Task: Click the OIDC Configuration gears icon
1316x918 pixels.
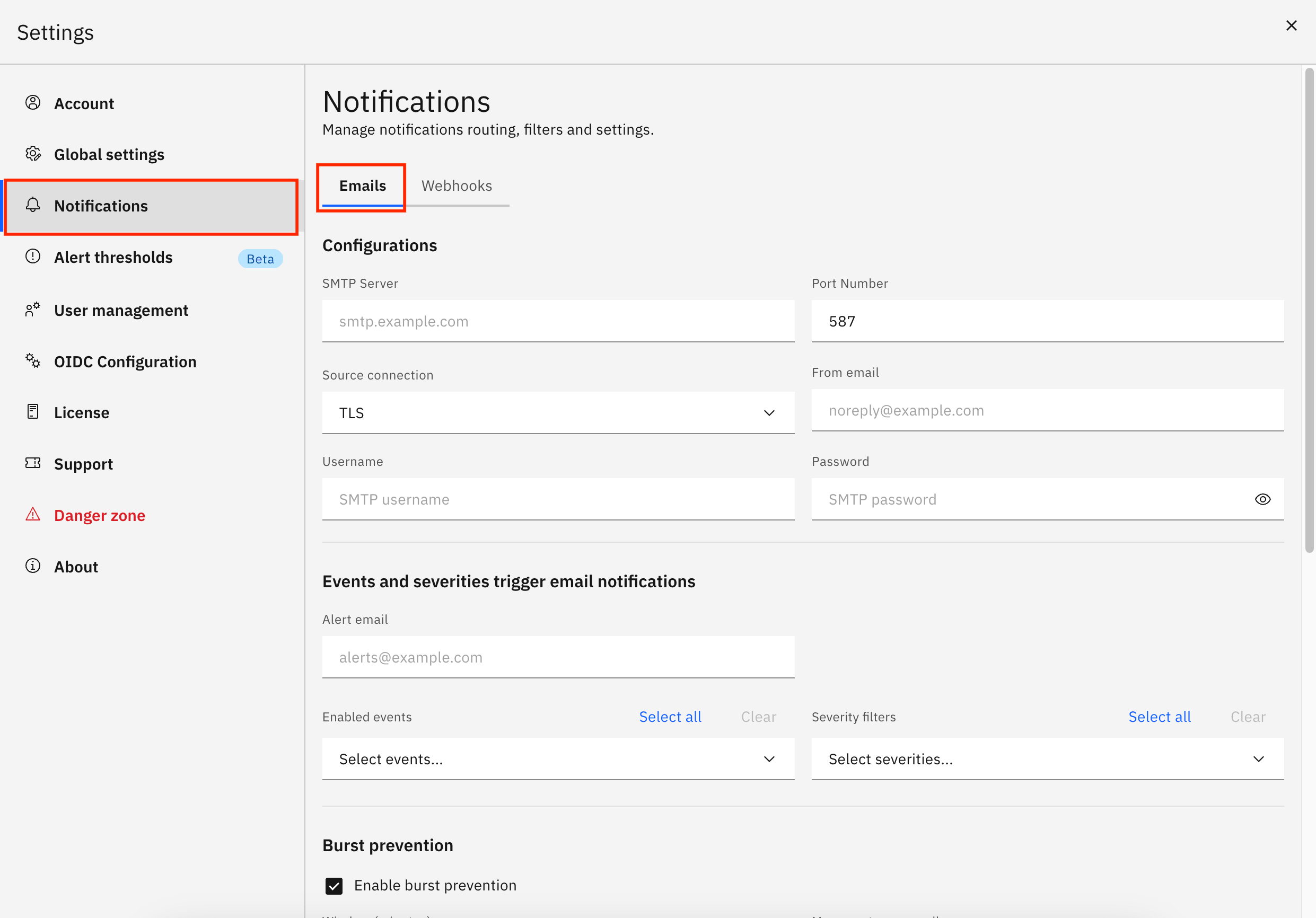Action: (33, 360)
